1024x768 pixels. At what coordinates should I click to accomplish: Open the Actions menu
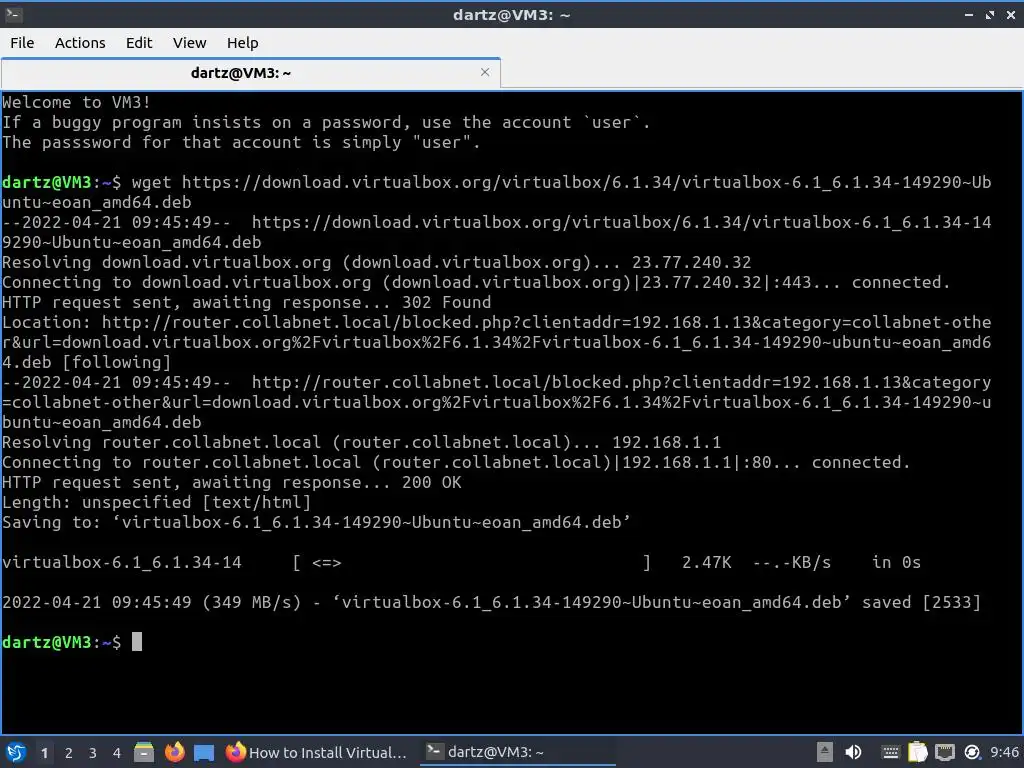pos(80,43)
